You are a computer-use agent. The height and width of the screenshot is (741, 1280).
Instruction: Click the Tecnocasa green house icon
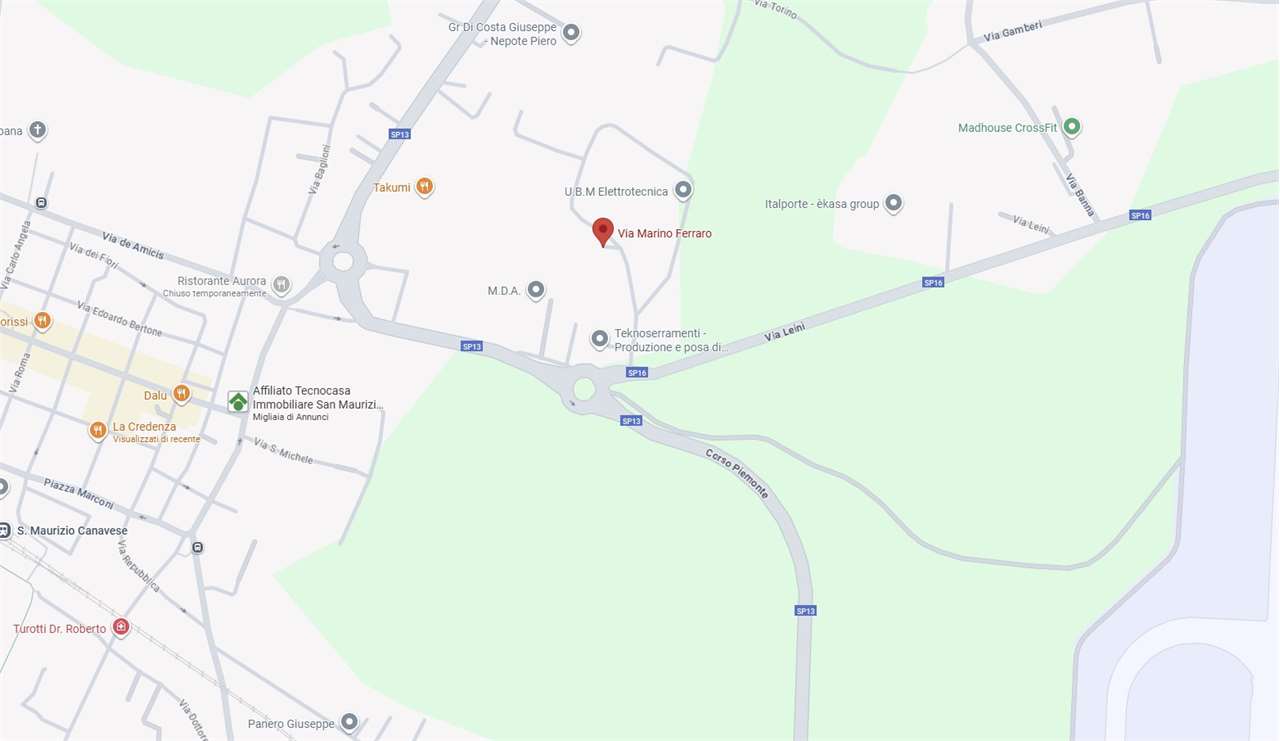pos(238,402)
